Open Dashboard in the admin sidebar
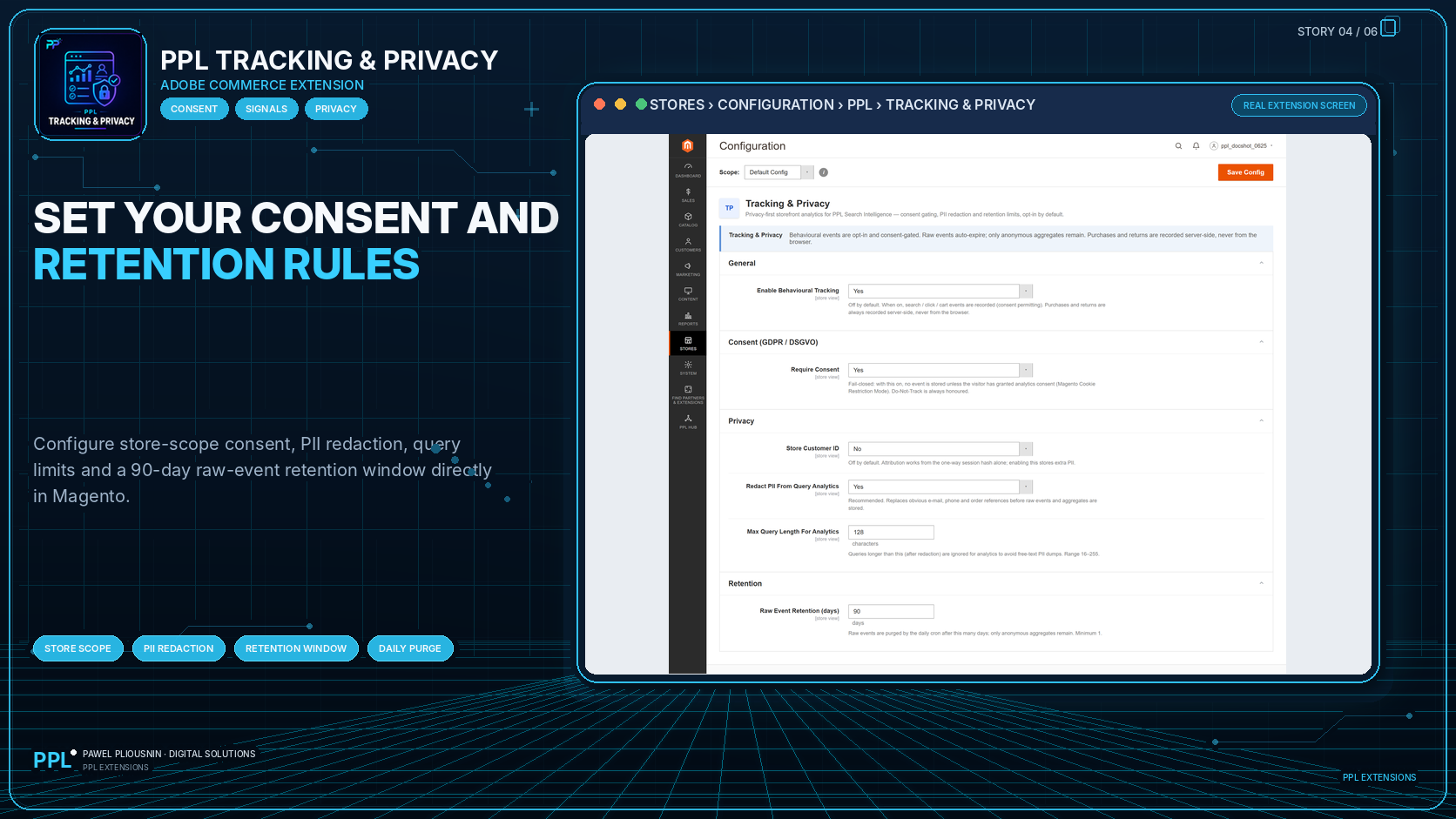Viewport: 1456px width, 819px height. (688, 171)
